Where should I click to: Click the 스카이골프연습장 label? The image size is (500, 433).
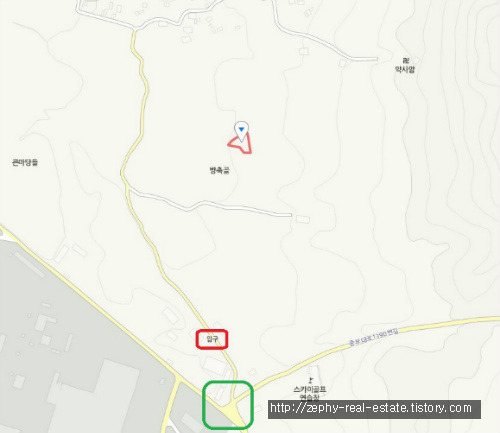pyautogui.click(x=310, y=393)
